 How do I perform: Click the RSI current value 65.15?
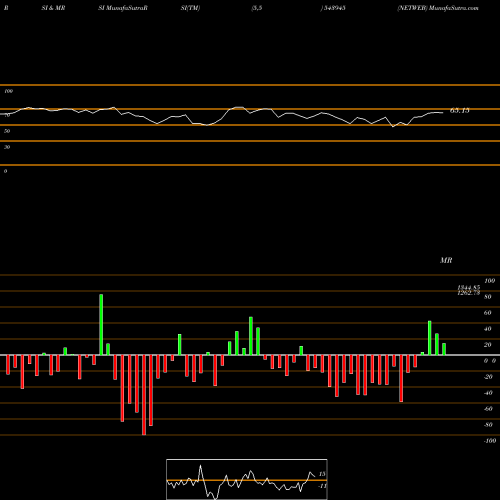point(460,111)
